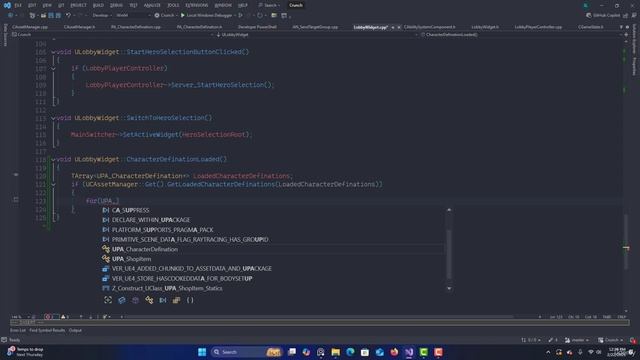Screen dimensions: 640x360
Task: Open the Debug menu
Action: (x=116, y=5)
